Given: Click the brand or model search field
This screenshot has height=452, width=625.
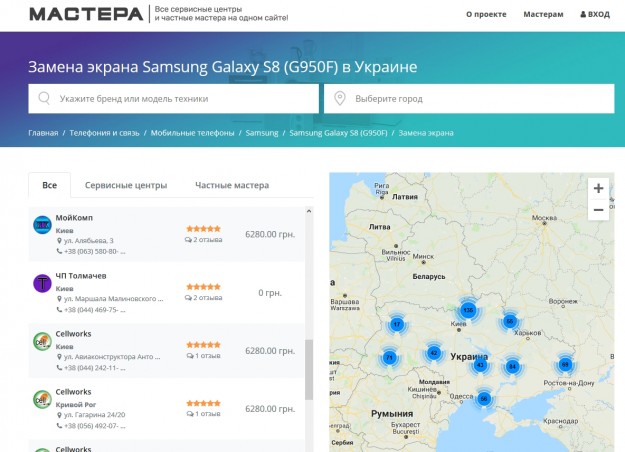Looking at the screenshot, I should [x=174, y=99].
